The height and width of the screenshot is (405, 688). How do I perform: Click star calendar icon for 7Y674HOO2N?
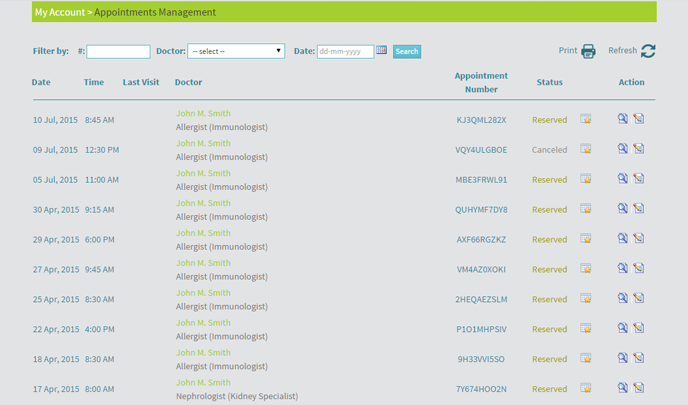pyautogui.click(x=586, y=388)
